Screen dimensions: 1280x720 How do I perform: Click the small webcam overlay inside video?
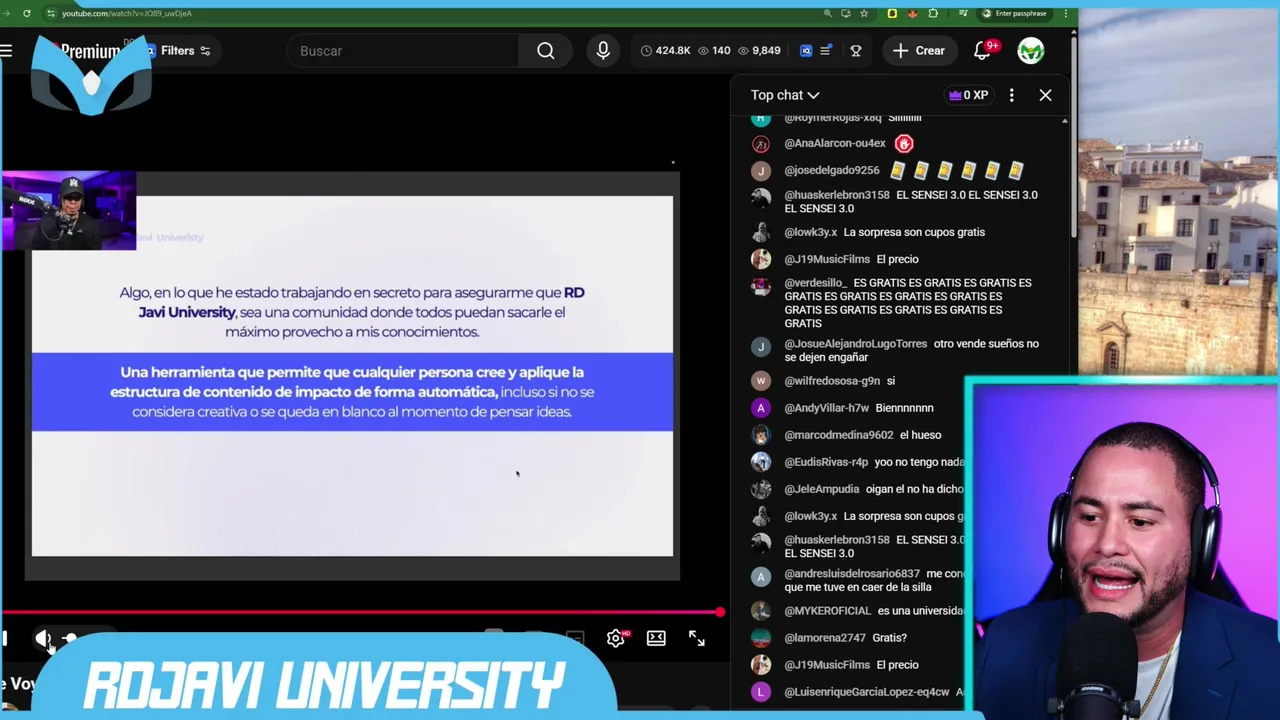pos(68,211)
